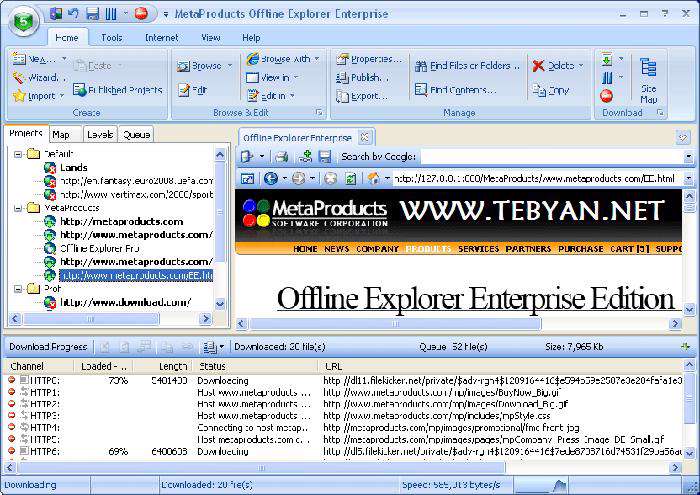Switch to the Internet ribbon tab
This screenshot has height=495, width=700.
pyautogui.click(x=162, y=38)
